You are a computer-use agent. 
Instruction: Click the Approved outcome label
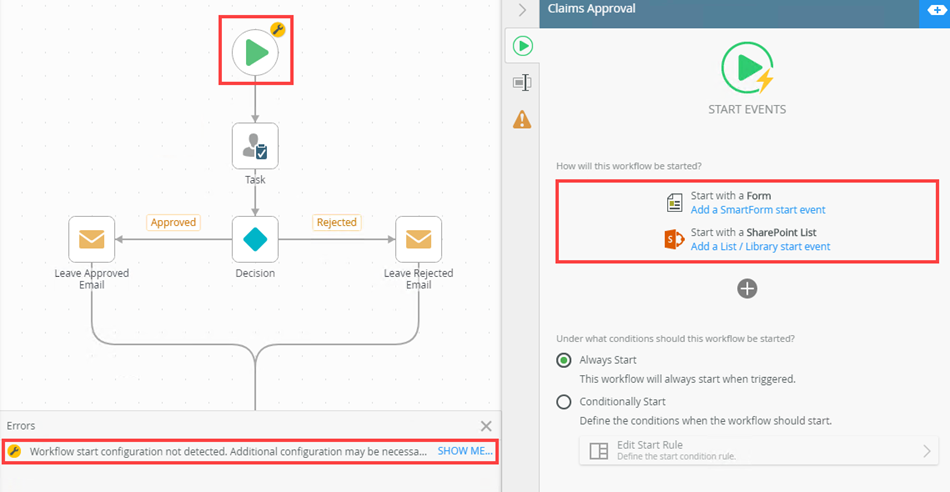[x=173, y=222]
